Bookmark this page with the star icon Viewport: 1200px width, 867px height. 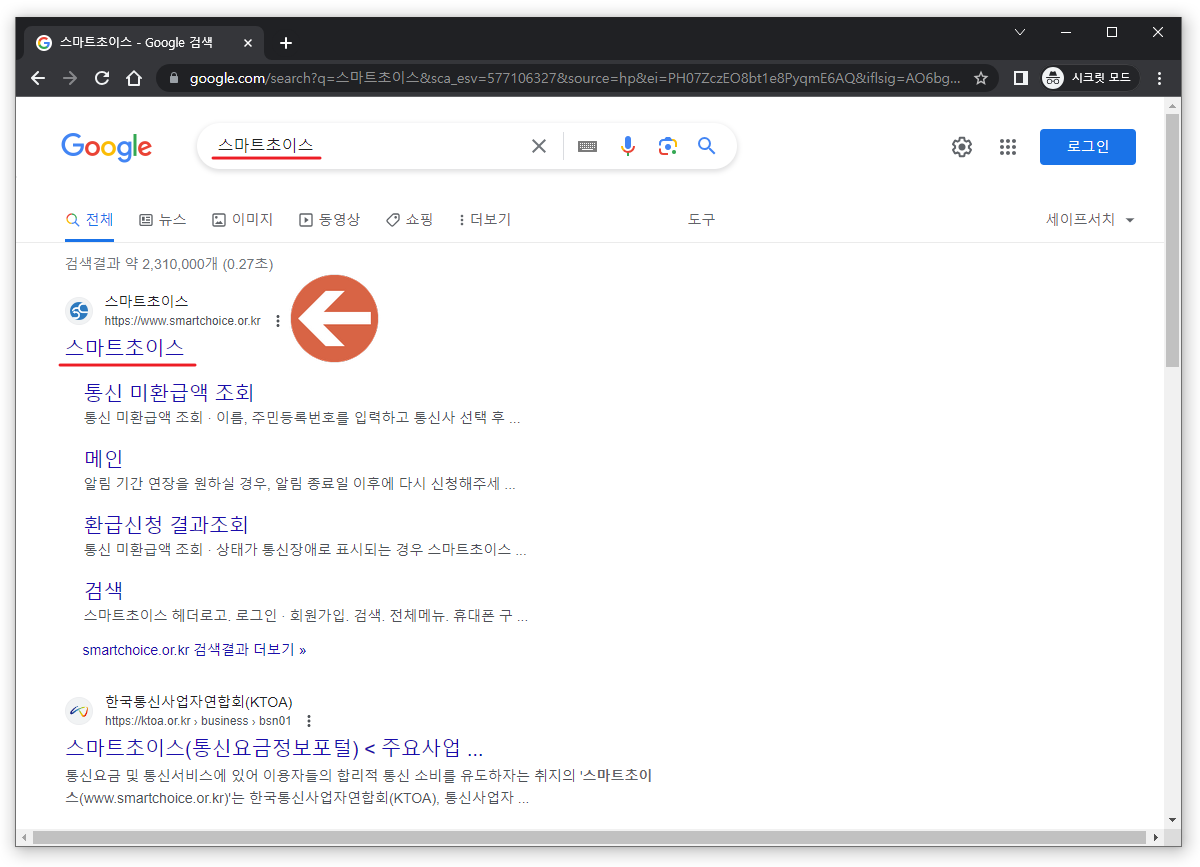coord(981,78)
